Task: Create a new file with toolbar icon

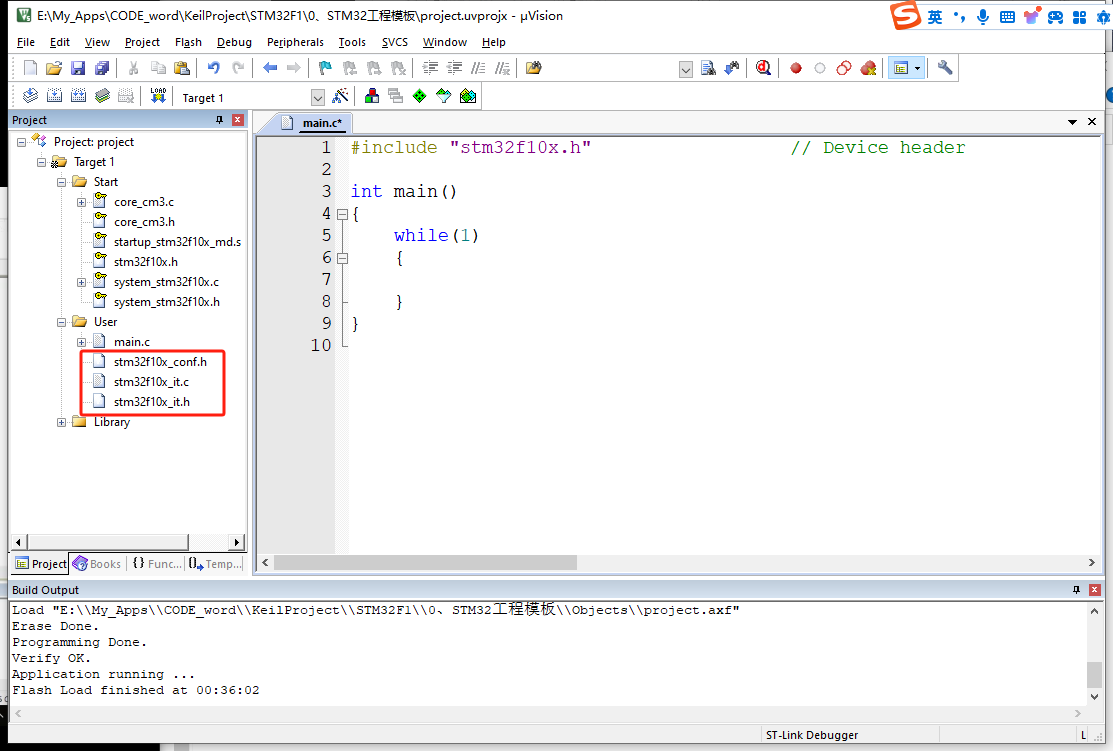Action: click(30, 68)
